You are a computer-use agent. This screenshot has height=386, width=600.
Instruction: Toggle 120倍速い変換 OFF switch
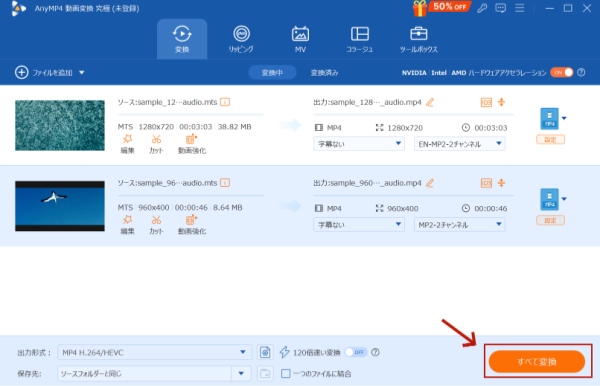[x=356, y=352]
